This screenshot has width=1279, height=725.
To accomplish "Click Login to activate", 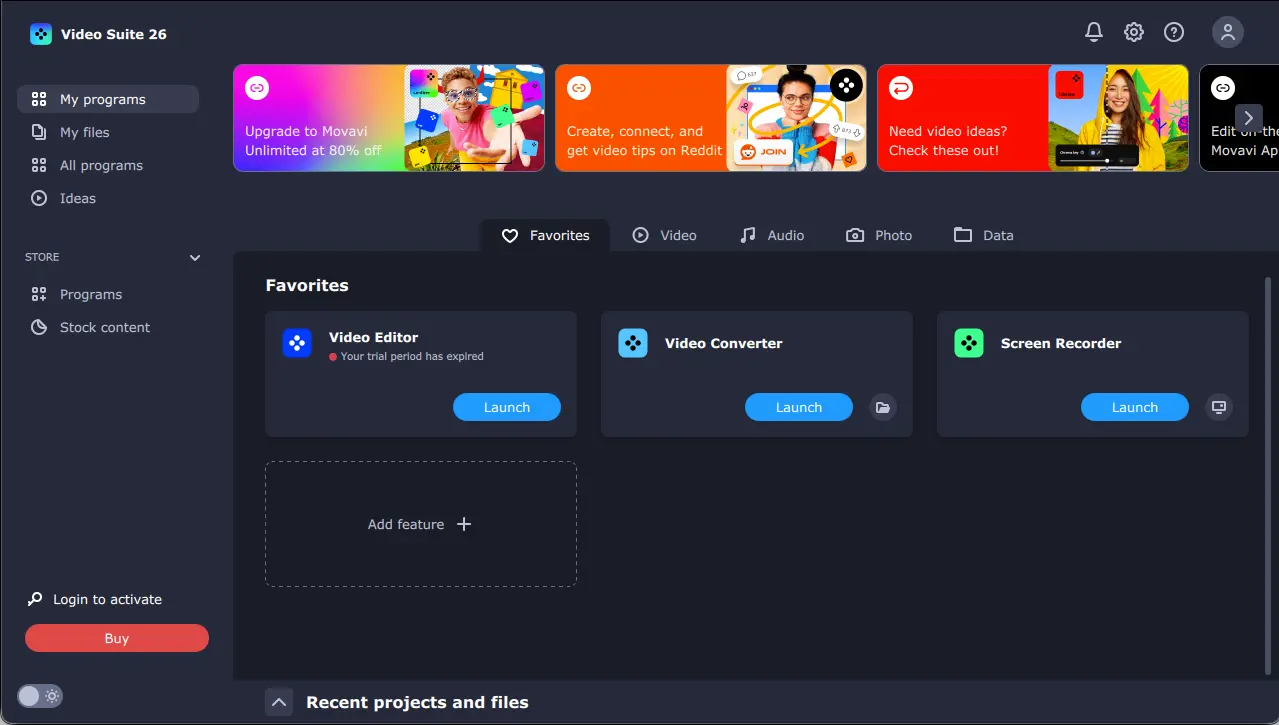I will point(106,599).
